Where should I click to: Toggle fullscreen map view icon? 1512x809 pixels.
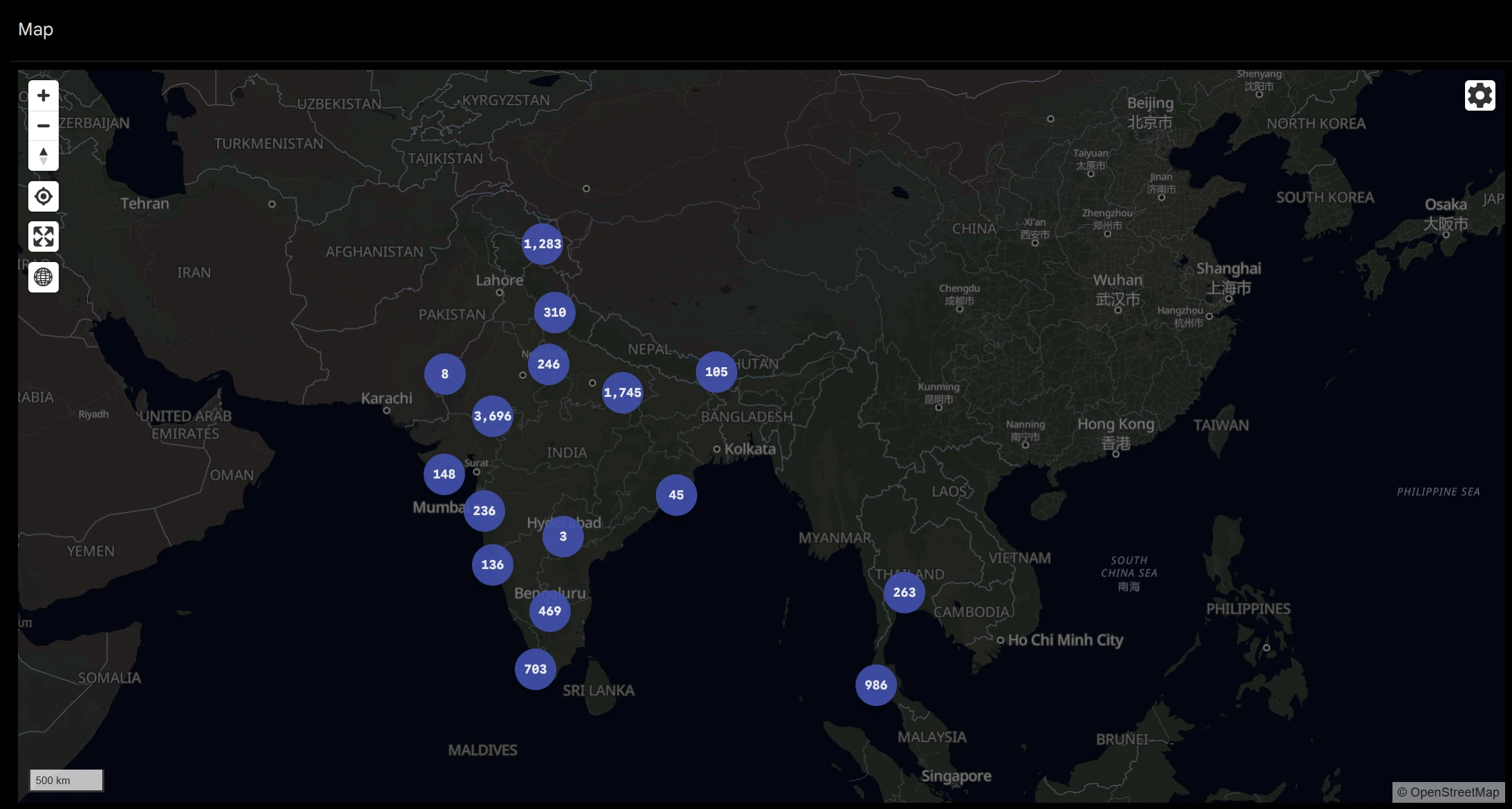coord(44,237)
